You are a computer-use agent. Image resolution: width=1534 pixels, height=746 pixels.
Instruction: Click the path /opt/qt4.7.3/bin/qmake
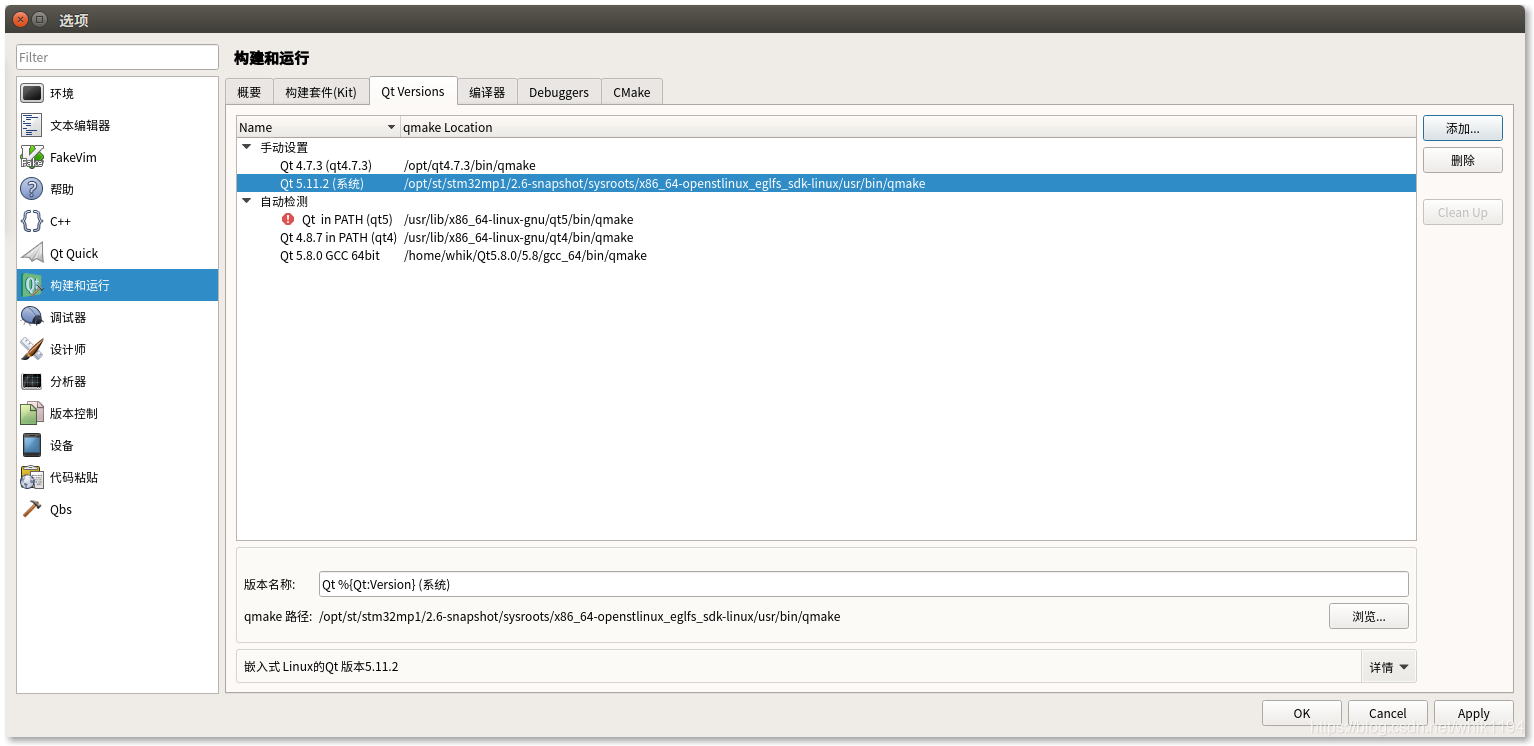(470, 165)
